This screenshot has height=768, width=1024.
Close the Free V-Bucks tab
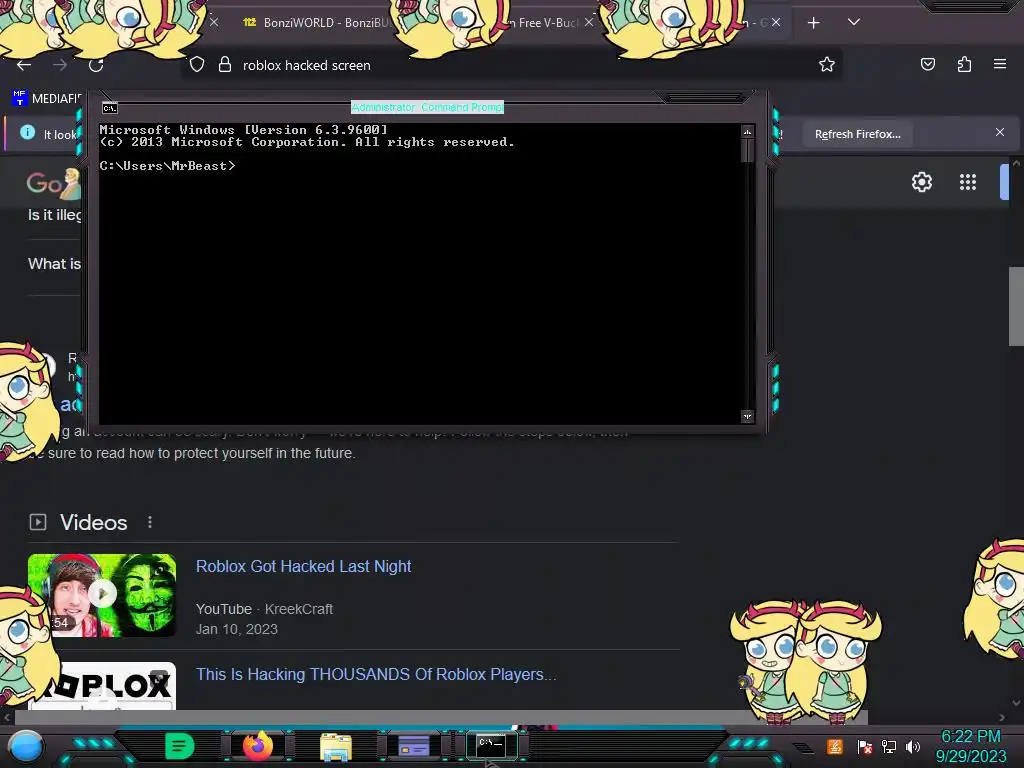click(588, 22)
